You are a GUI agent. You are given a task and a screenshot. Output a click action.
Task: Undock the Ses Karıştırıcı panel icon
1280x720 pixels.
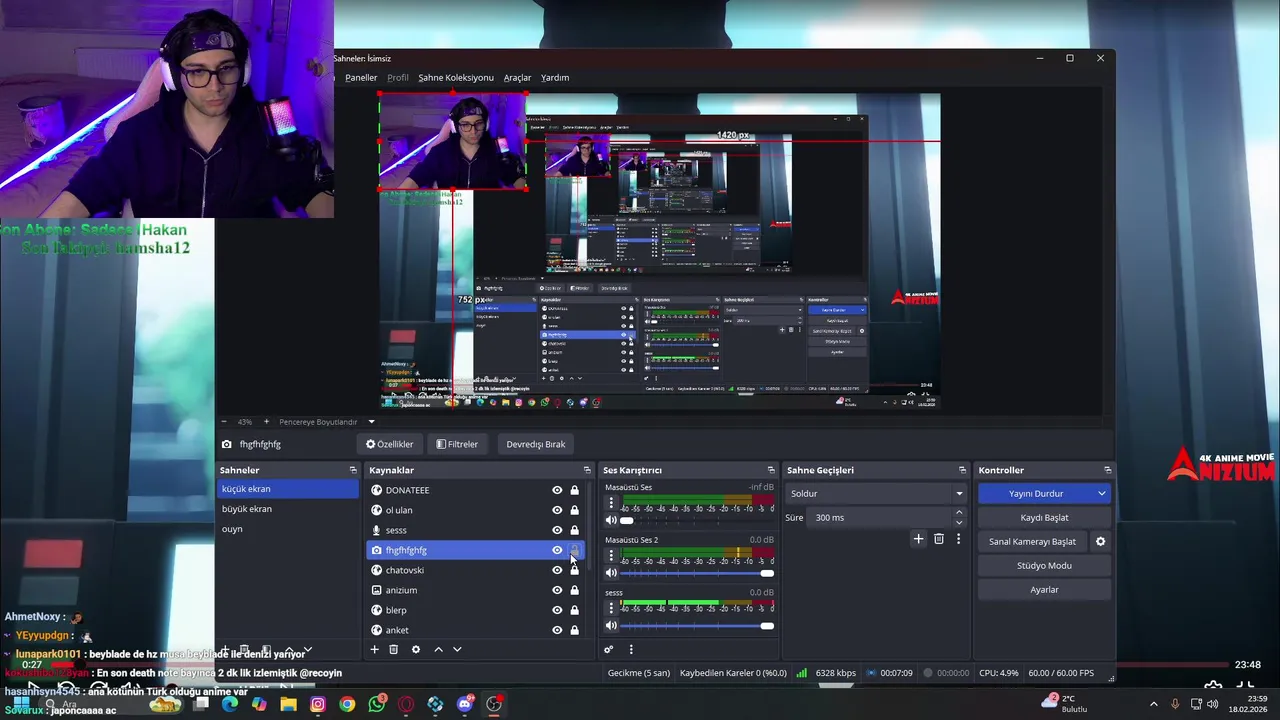coord(771,470)
